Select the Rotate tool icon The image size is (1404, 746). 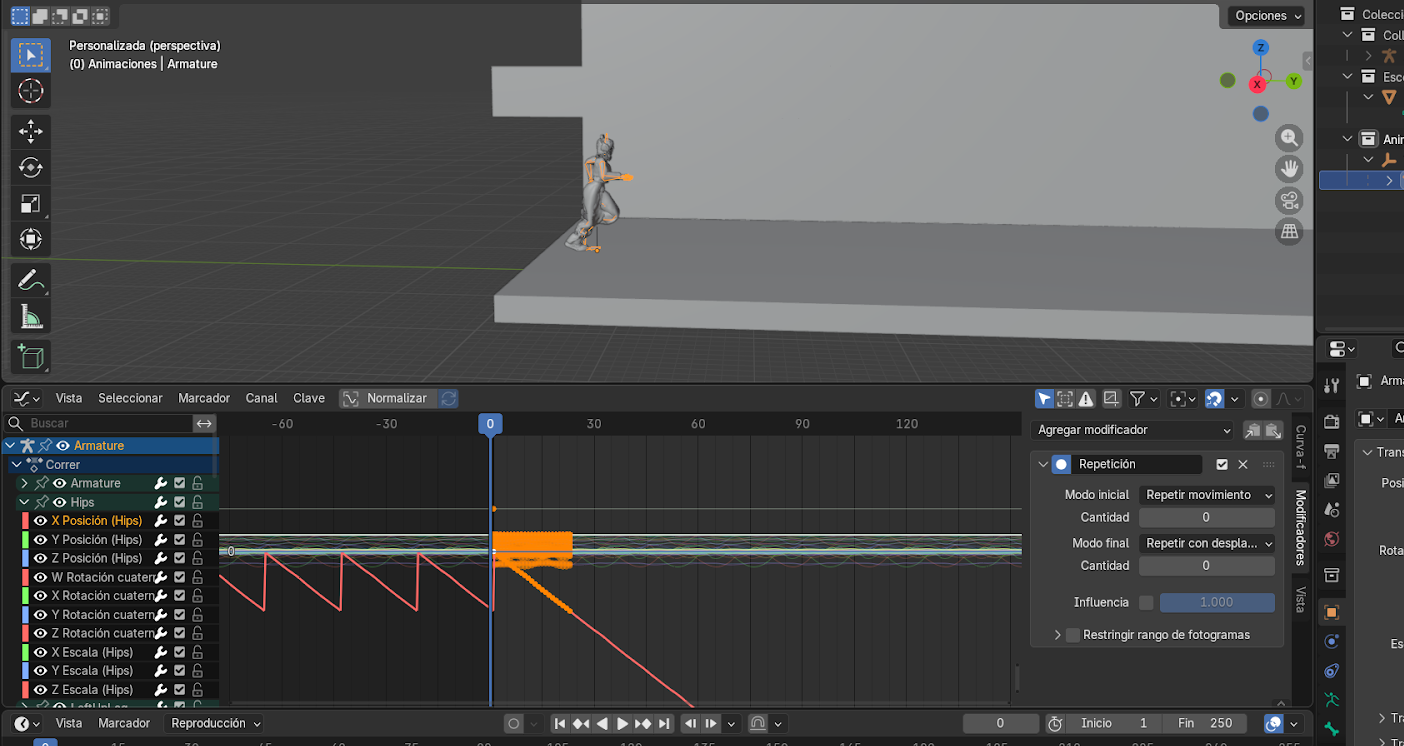pos(31,167)
